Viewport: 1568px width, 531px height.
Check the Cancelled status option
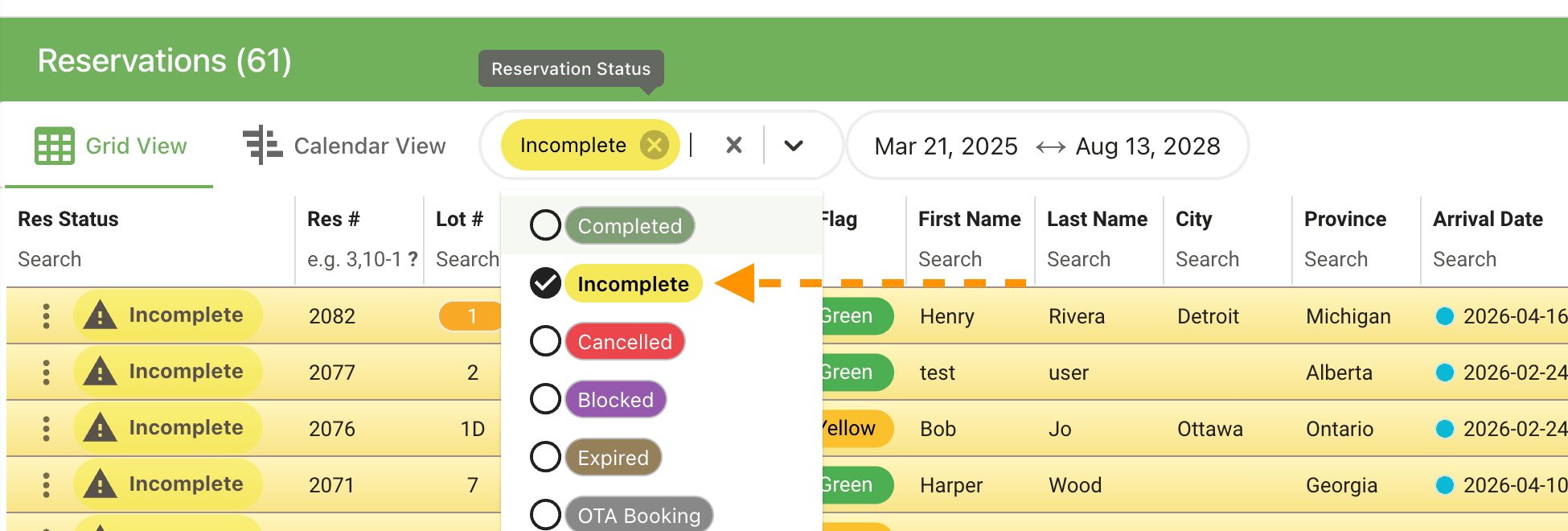point(545,341)
